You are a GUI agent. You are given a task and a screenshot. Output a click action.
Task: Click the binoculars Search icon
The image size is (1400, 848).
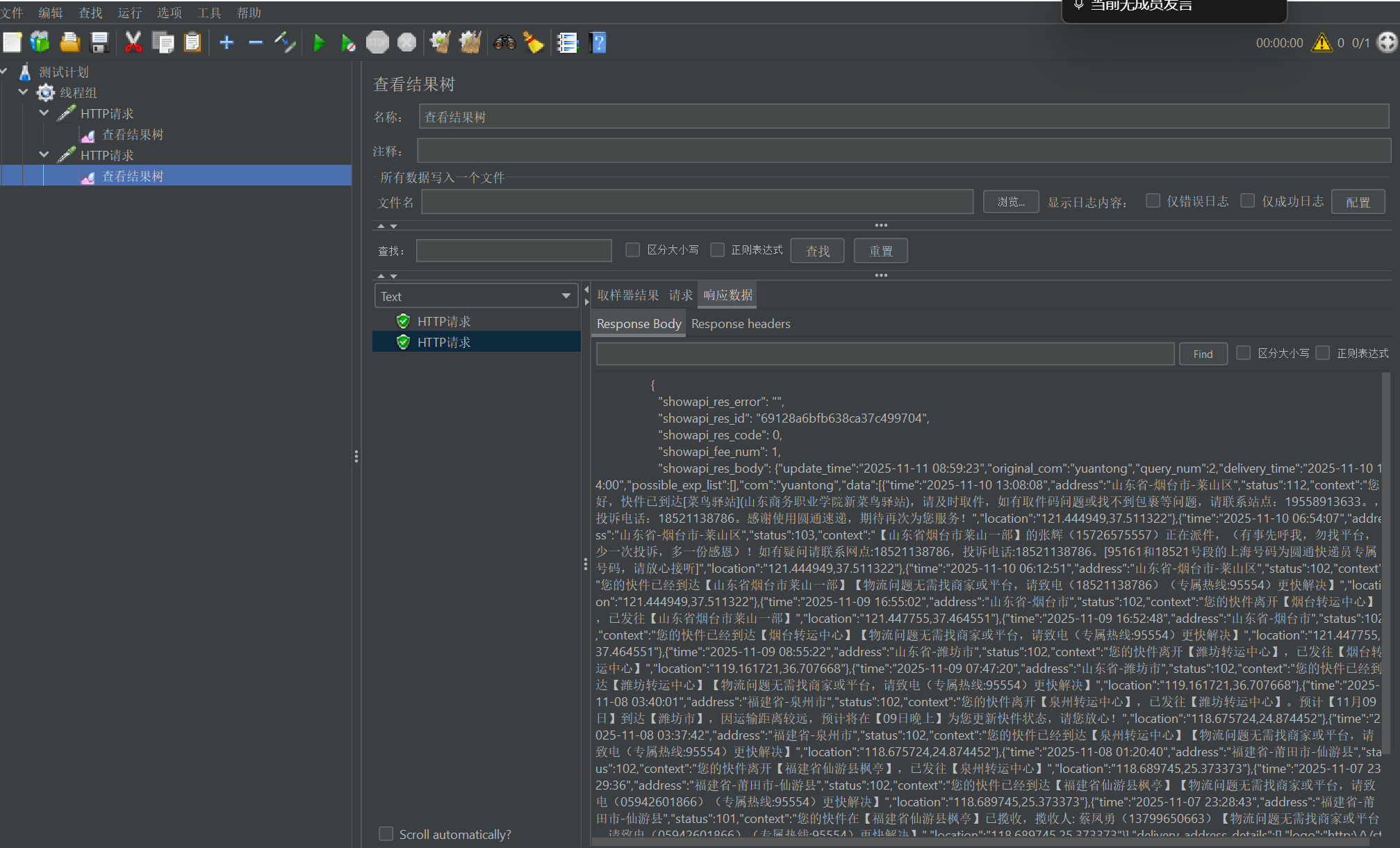tap(504, 43)
